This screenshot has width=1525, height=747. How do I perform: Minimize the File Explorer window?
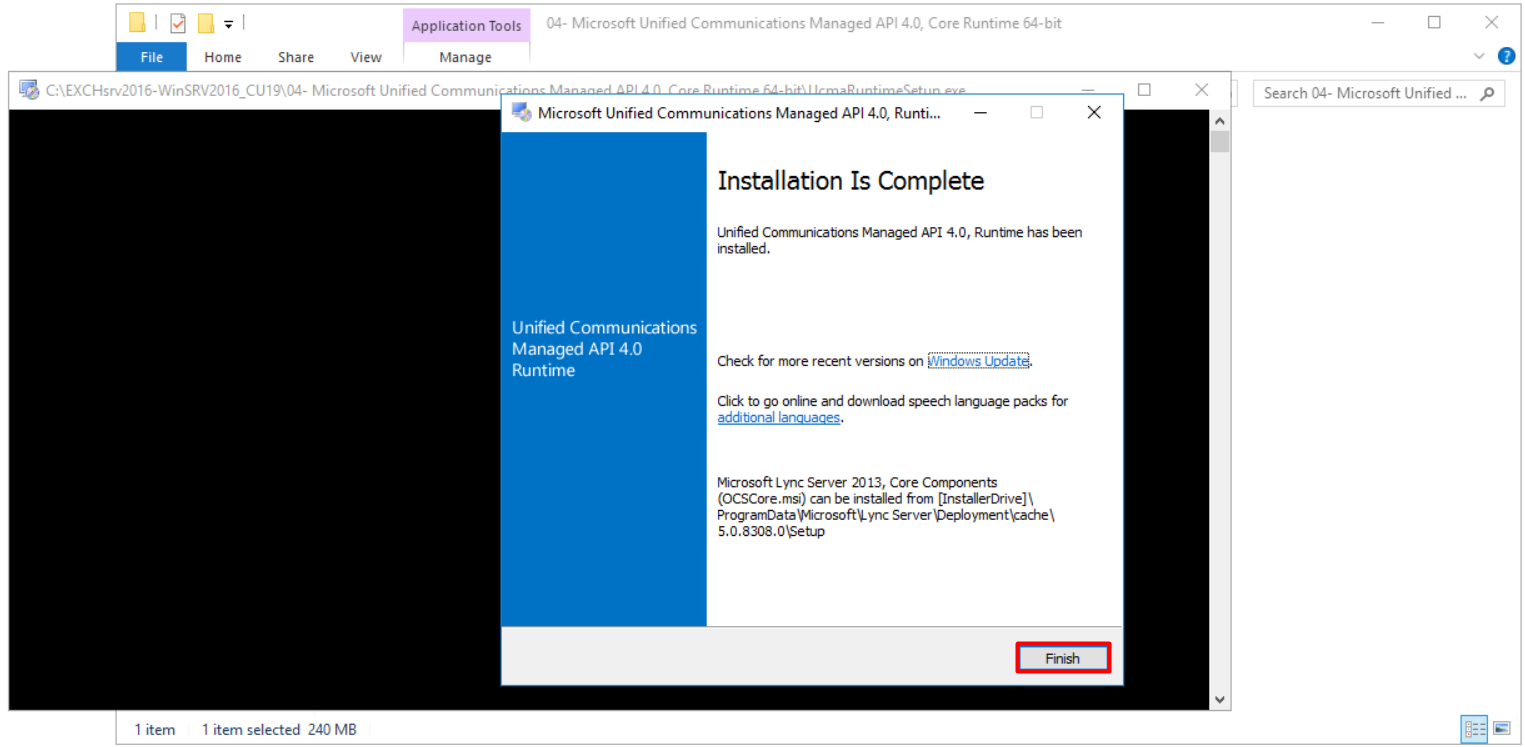[x=1377, y=22]
